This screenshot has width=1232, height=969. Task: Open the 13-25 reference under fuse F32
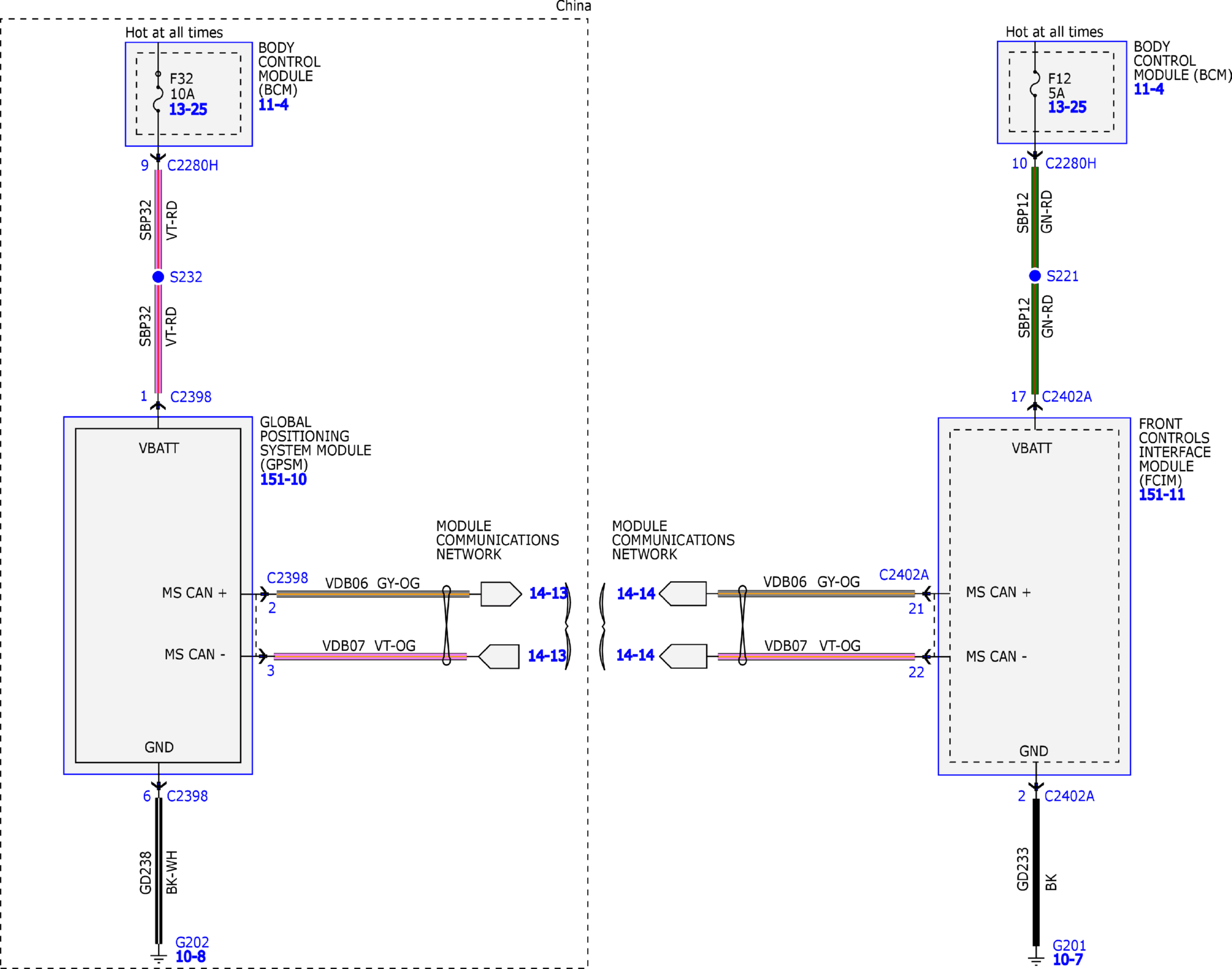click(x=188, y=109)
